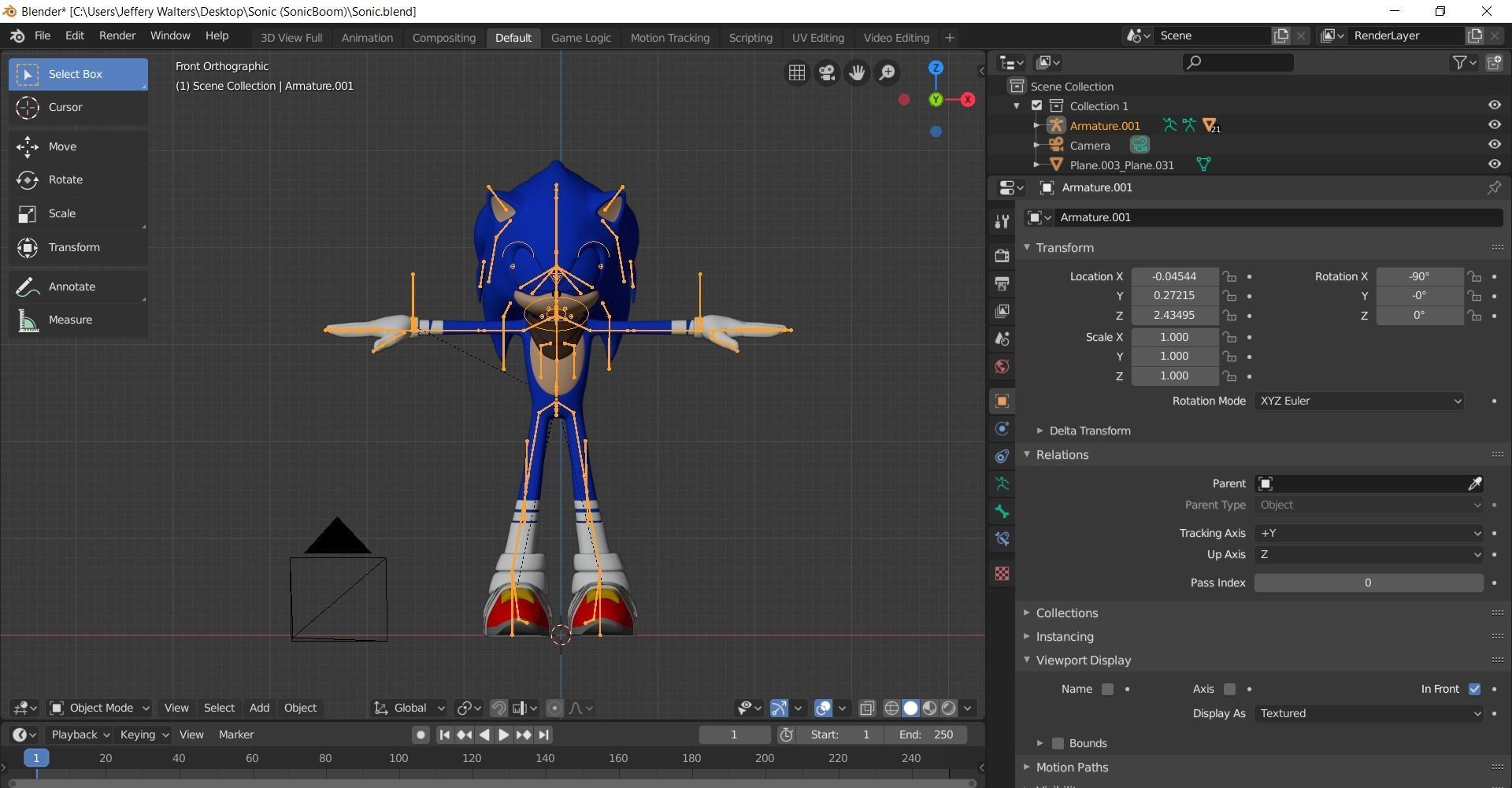Image resolution: width=1512 pixels, height=788 pixels.
Task: Open the File menu
Action: [43, 35]
